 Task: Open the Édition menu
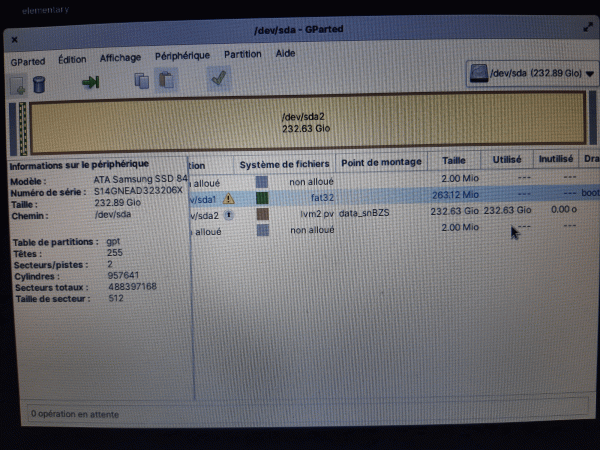[x=72, y=59]
